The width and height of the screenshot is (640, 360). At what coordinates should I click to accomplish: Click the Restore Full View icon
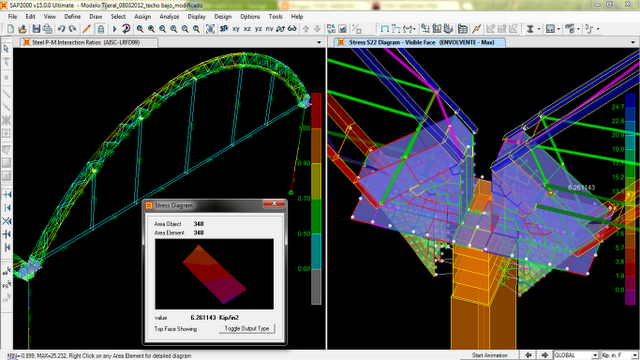pyautogui.click(x=151, y=29)
